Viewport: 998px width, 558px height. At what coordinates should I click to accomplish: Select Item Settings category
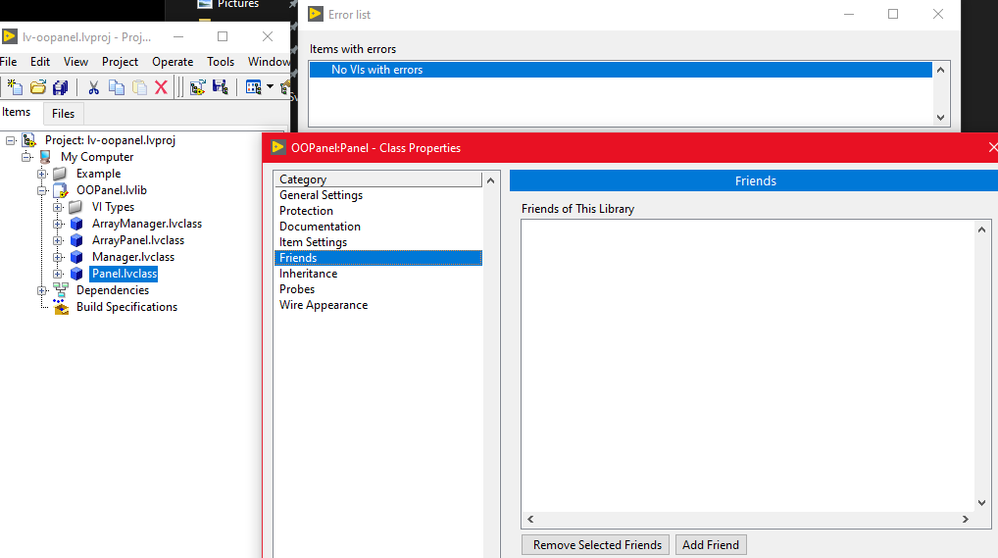[378, 242]
